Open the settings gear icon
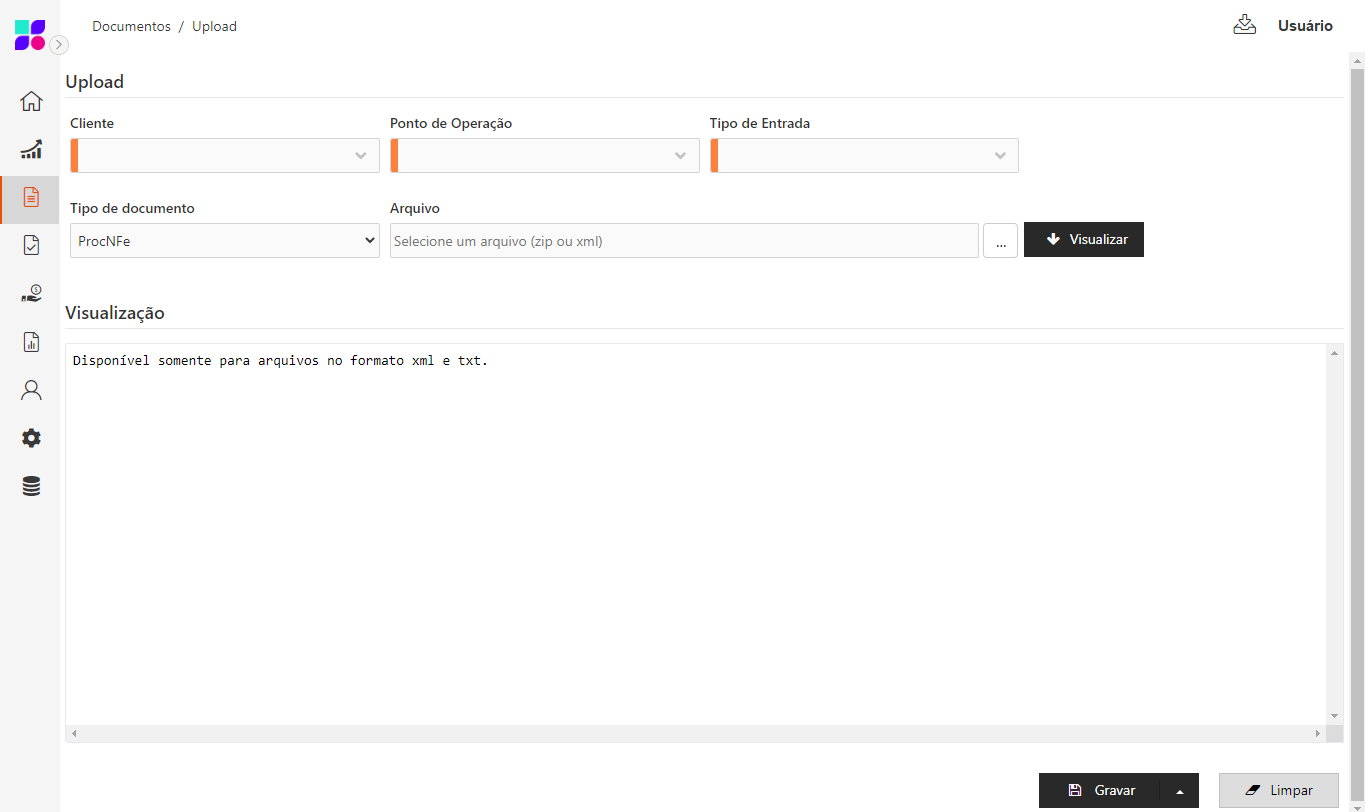 click(x=31, y=438)
